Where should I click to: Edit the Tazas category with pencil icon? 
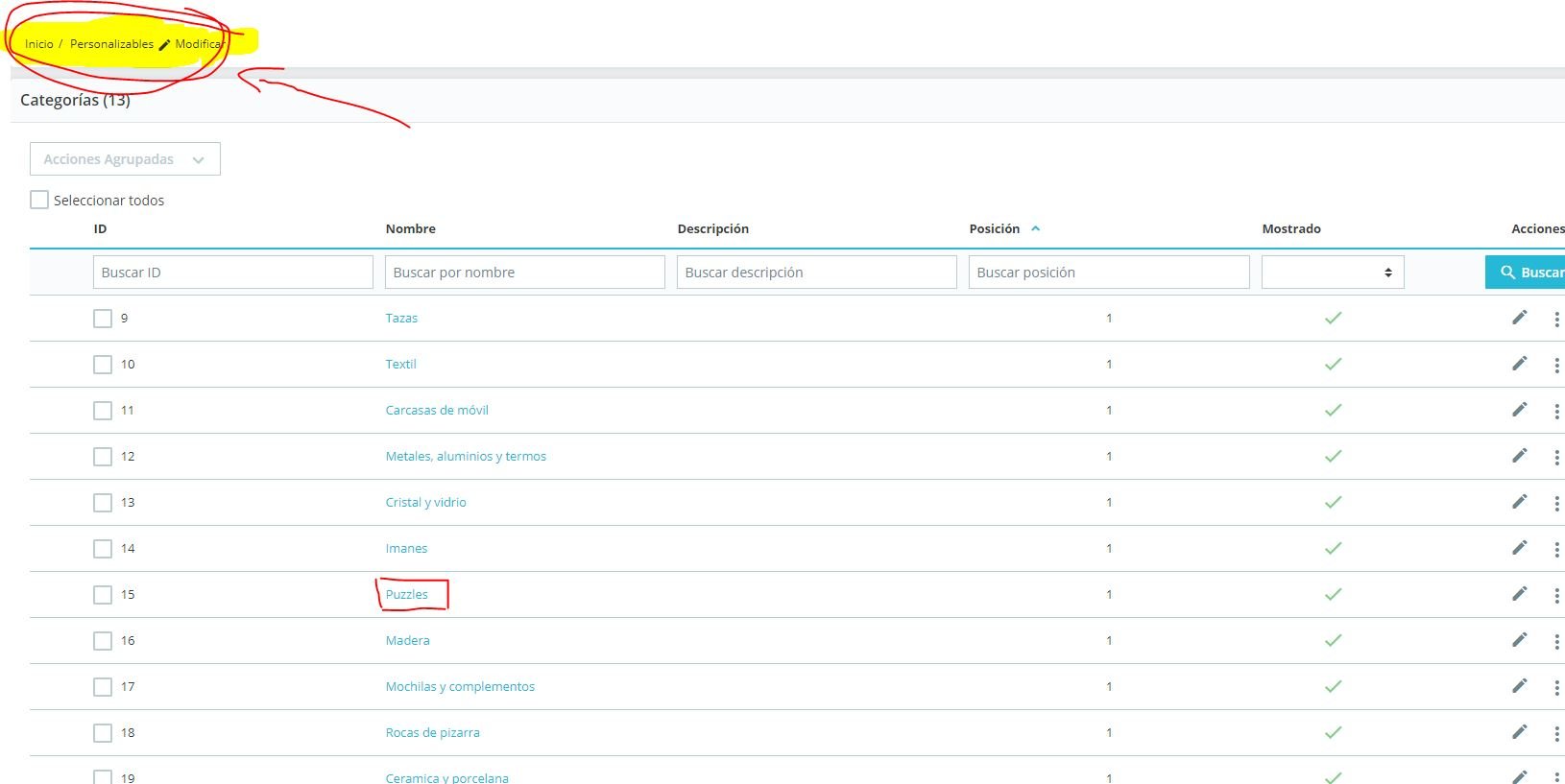coord(1519,318)
